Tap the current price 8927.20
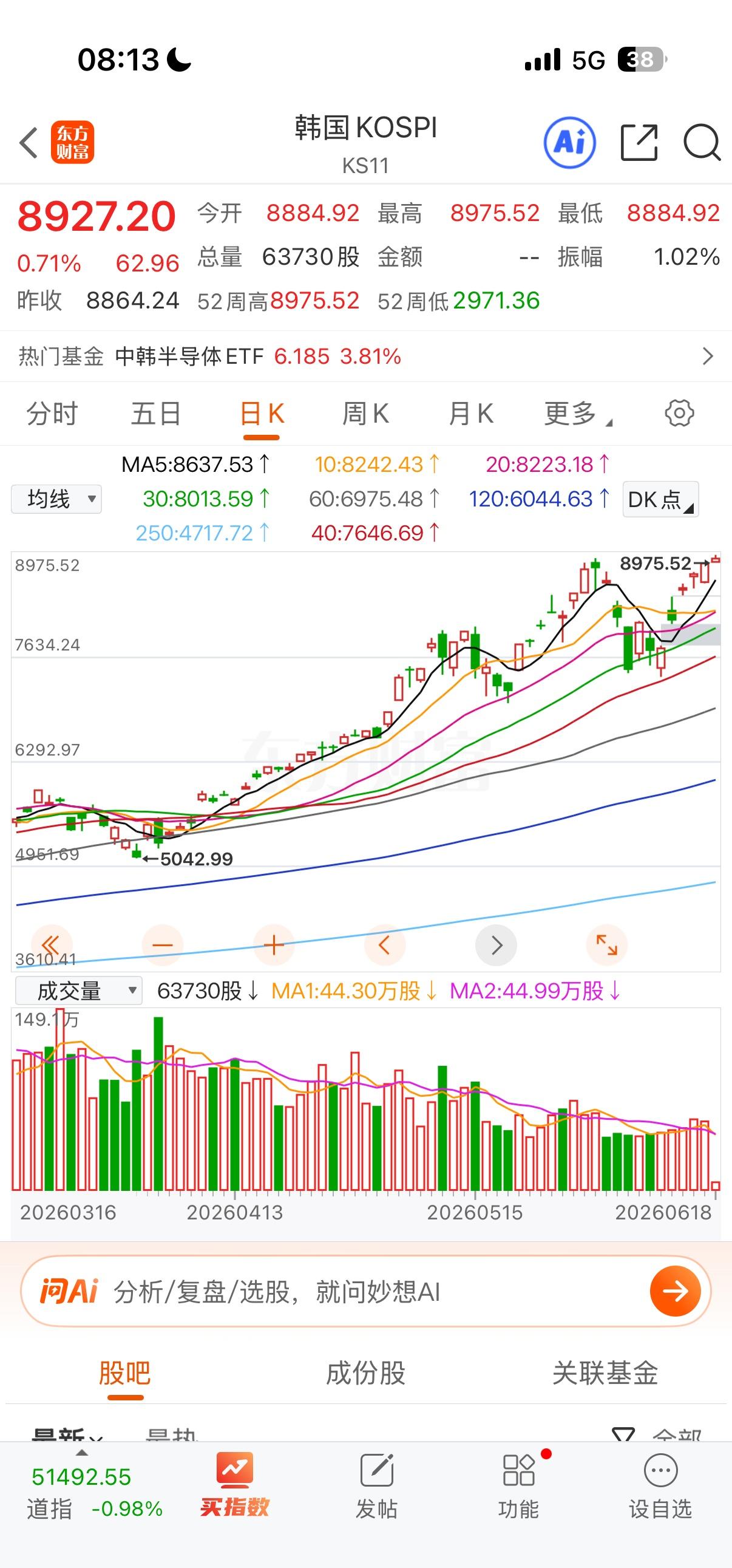 coord(97,216)
